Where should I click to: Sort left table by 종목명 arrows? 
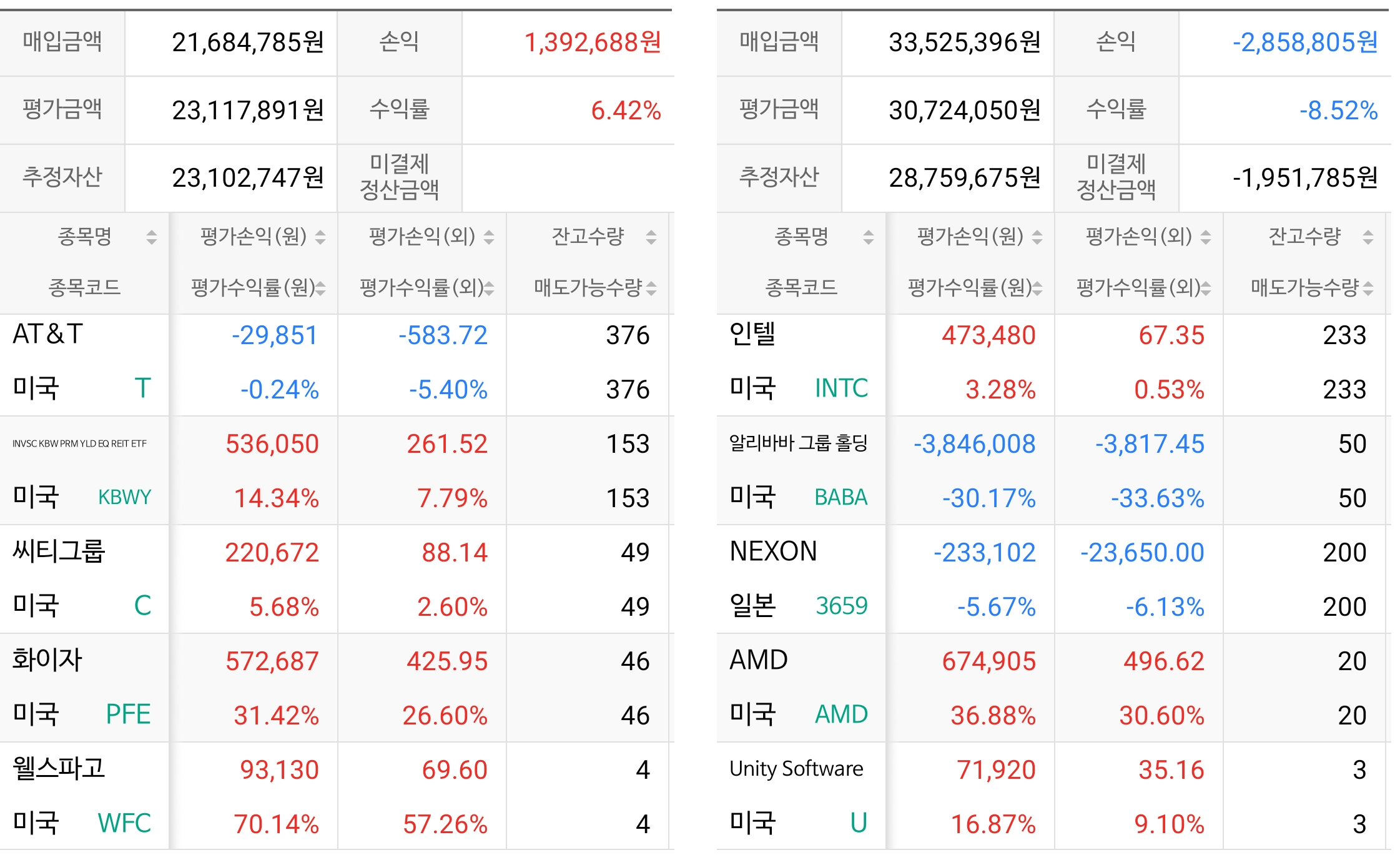tap(151, 237)
